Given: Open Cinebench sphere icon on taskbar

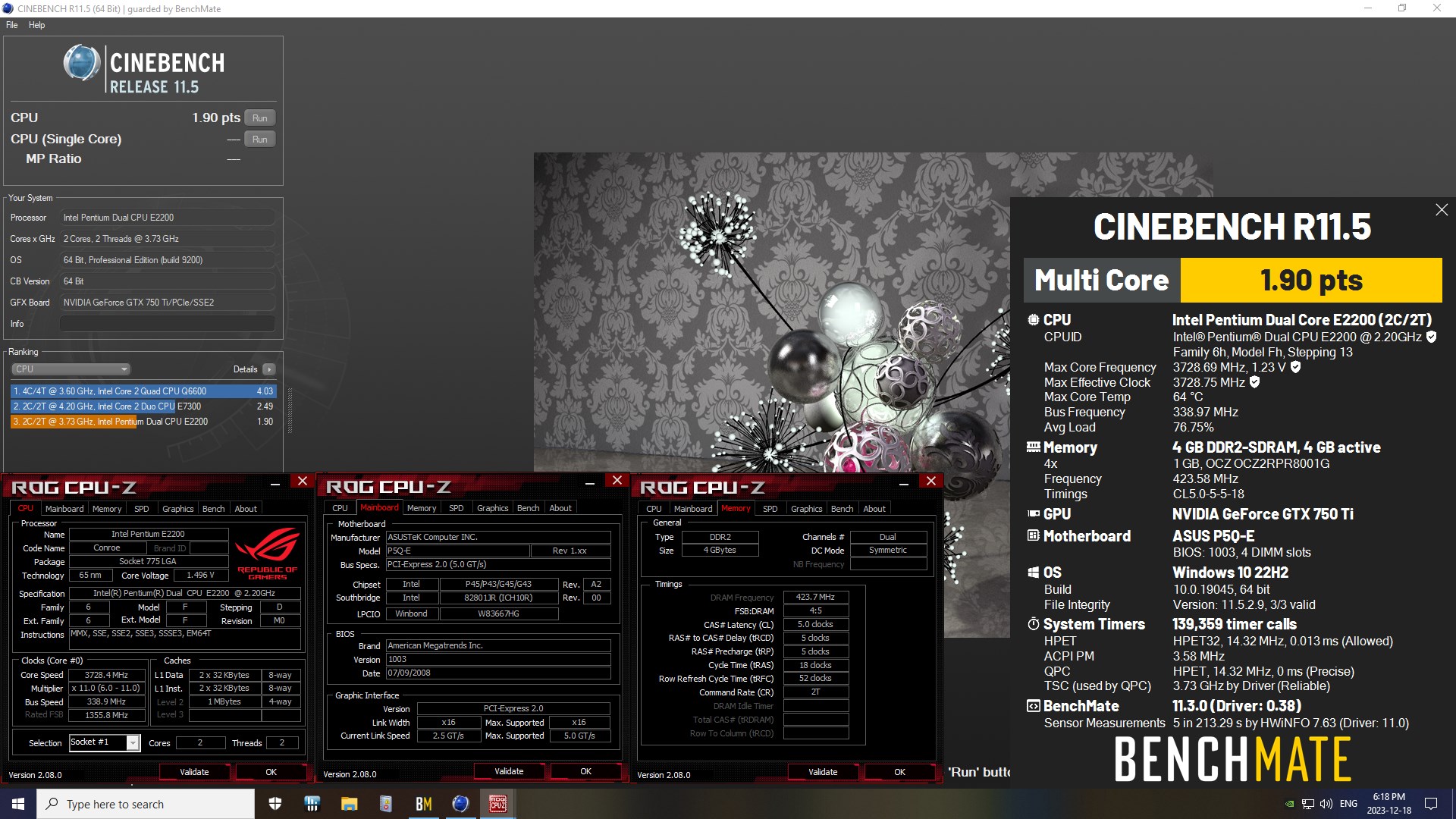Looking at the screenshot, I should 460,804.
